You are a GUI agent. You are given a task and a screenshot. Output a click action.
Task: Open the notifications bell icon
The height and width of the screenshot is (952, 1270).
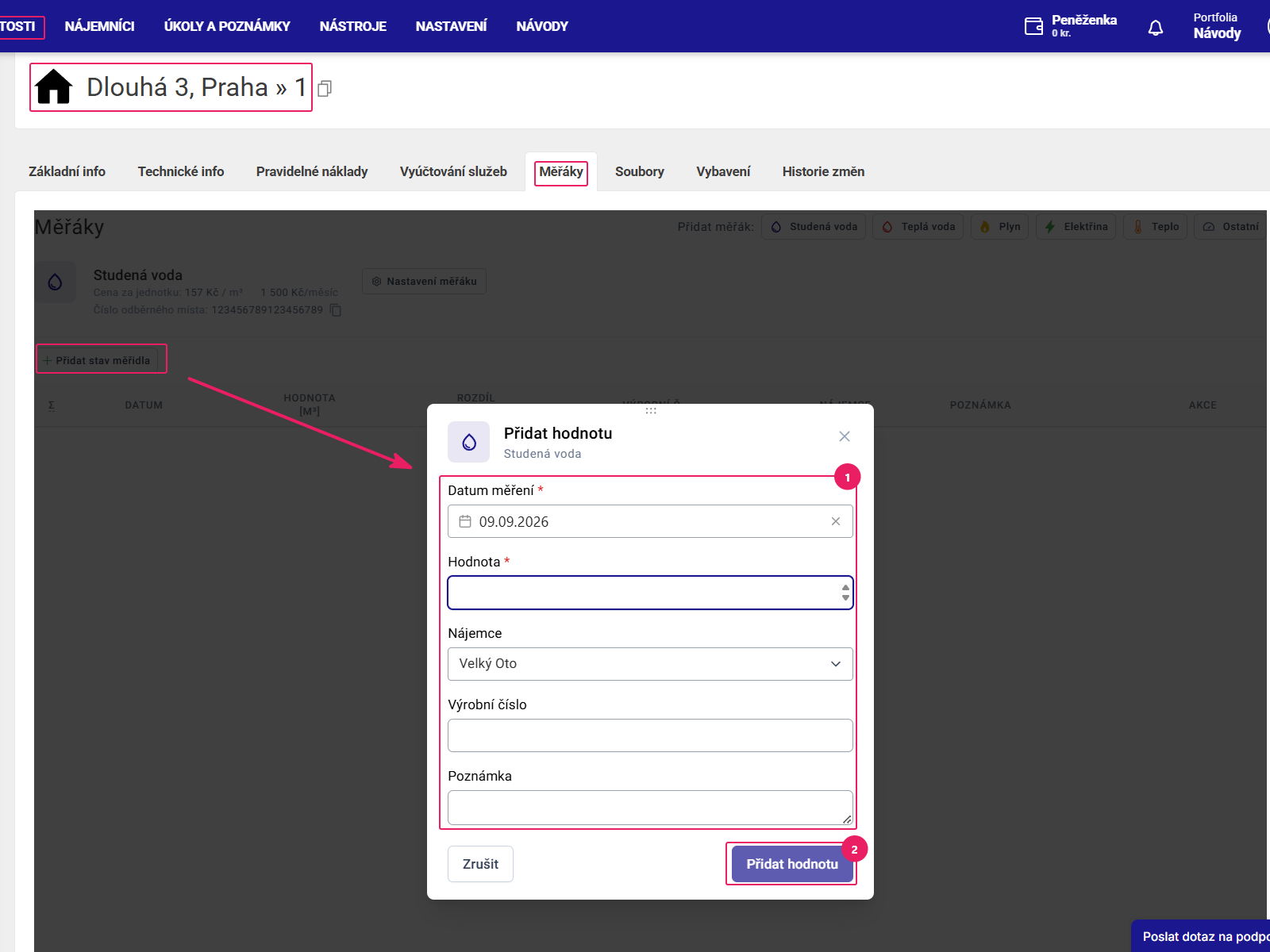pos(1156,28)
